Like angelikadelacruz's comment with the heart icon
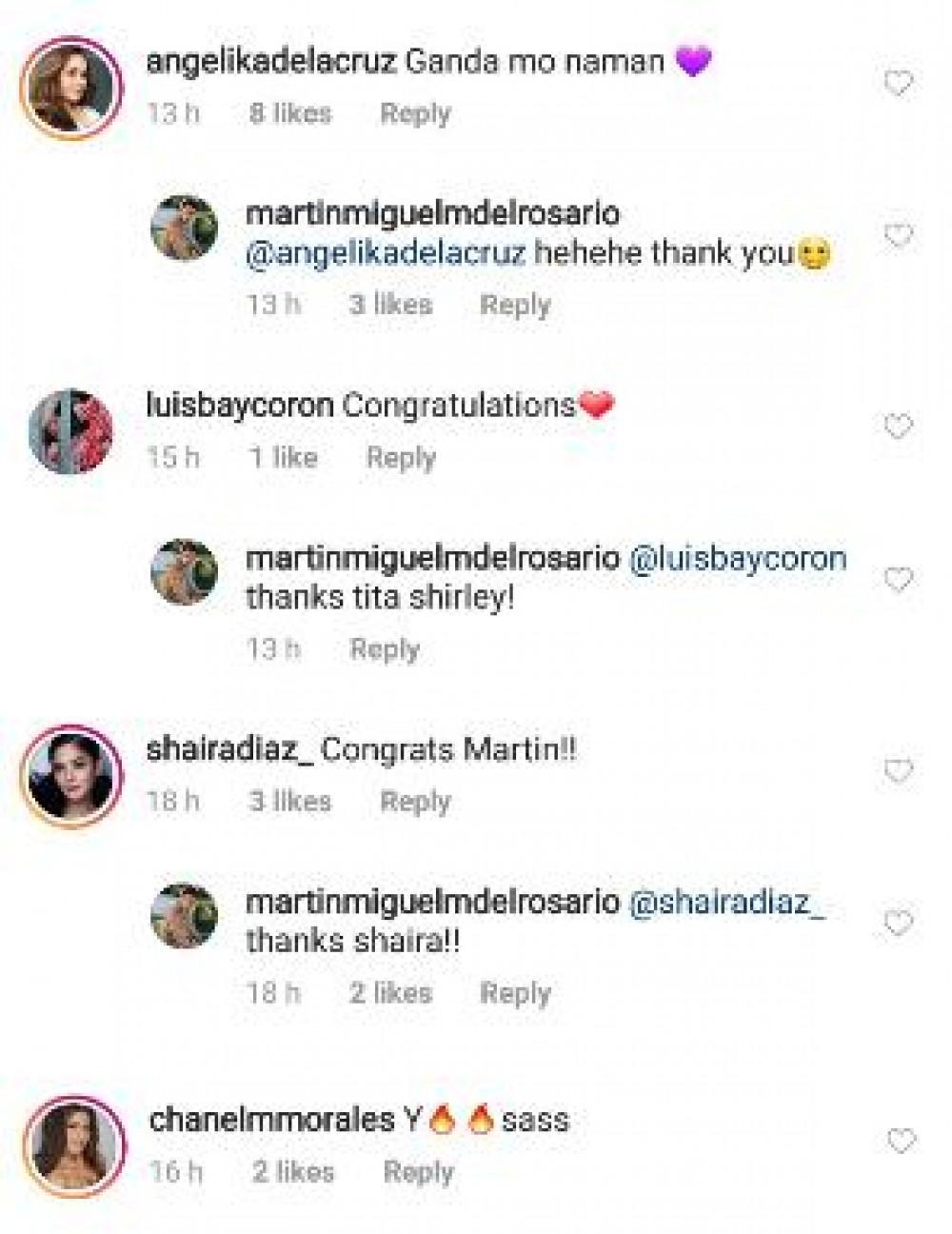Image resolution: width=952 pixels, height=1234 pixels. click(899, 84)
